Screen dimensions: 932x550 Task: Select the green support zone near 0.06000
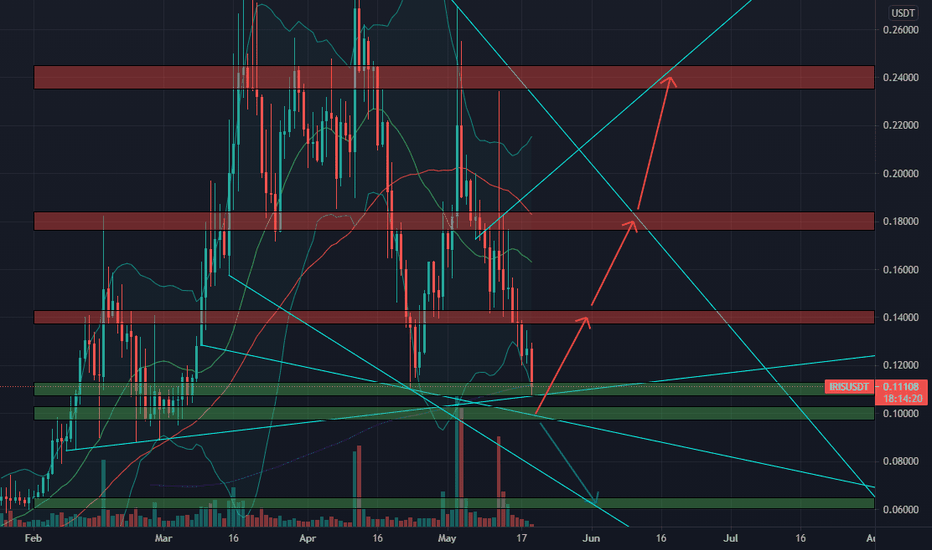(454, 503)
